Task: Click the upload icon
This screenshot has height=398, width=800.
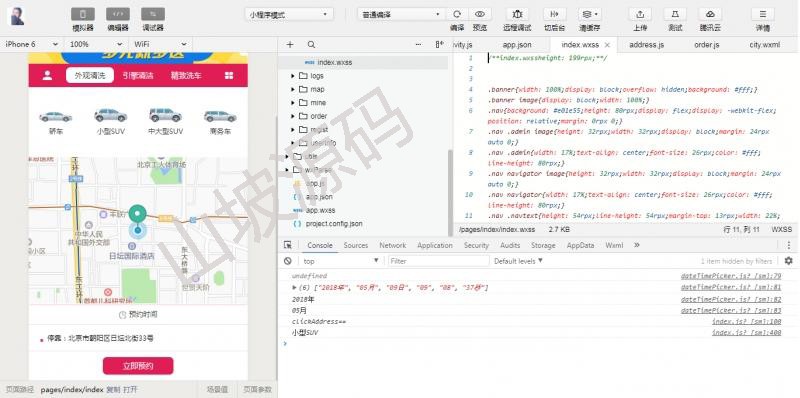Action: (x=640, y=14)
